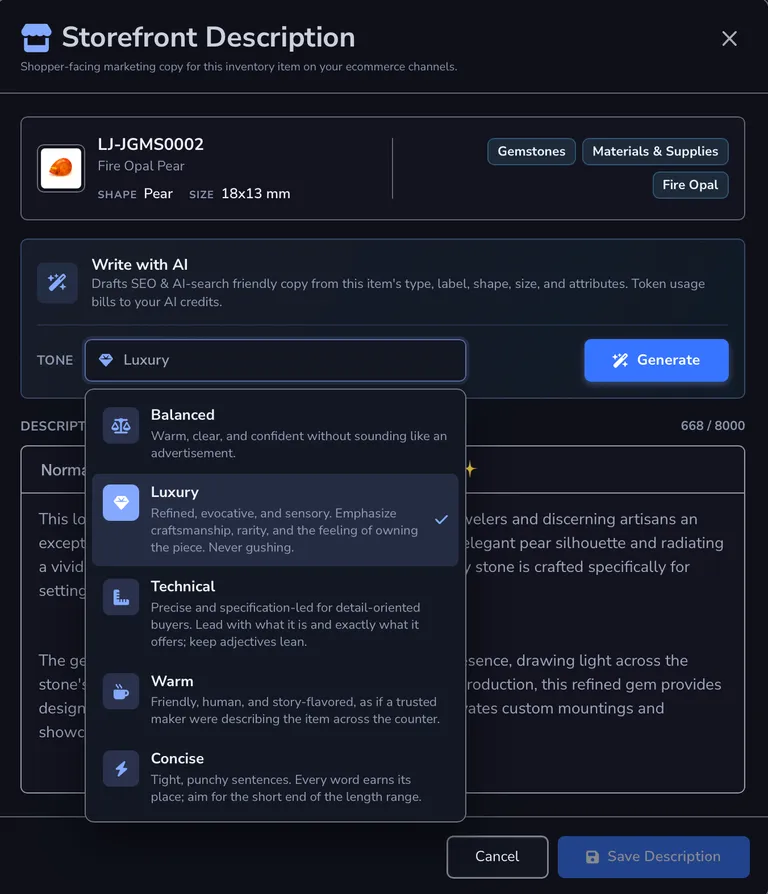The width and height of the screenshot is (768, 894).
Task: Click the 18x13 mm size value
Action: (x=255, y=194)
